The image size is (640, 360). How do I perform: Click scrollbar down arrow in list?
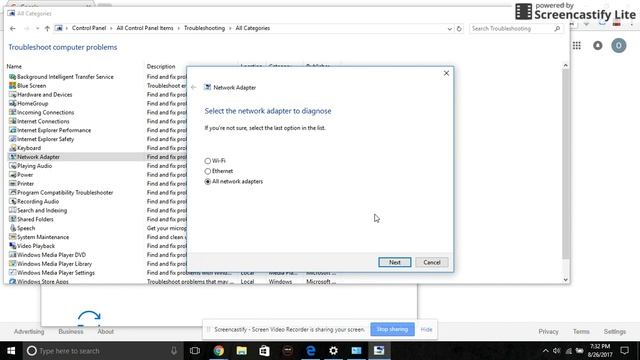tap(566, 280)
